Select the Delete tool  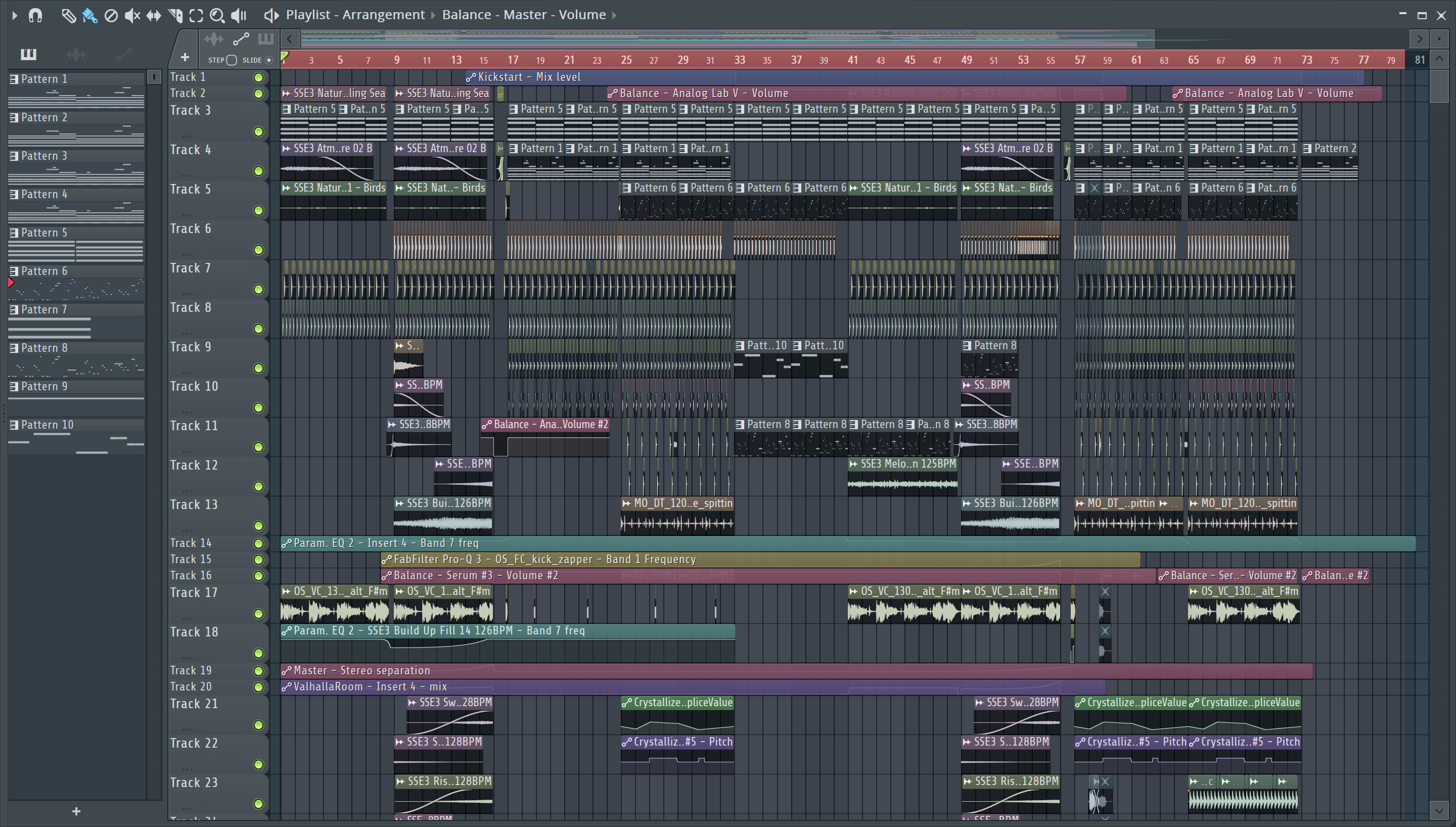pos(111,15)
